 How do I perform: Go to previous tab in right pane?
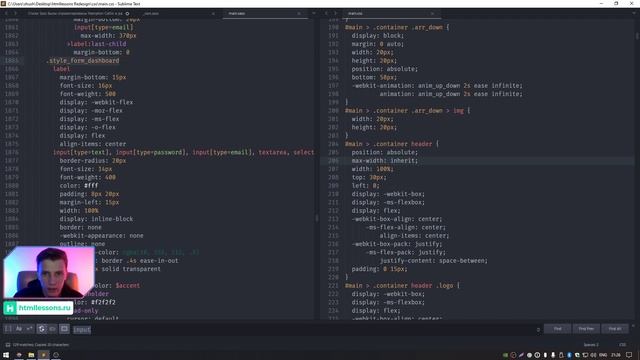(326, 13)
